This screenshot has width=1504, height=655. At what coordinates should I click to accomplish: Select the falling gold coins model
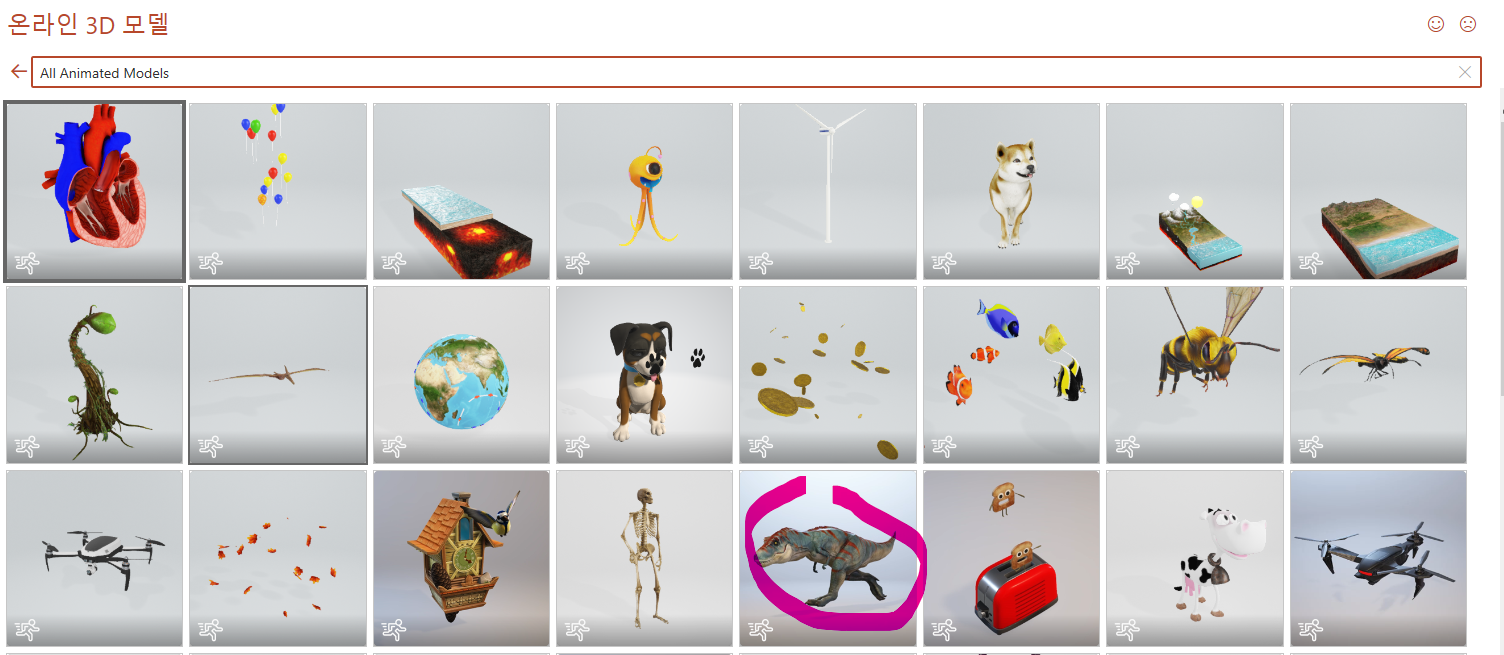pos(828,375)
